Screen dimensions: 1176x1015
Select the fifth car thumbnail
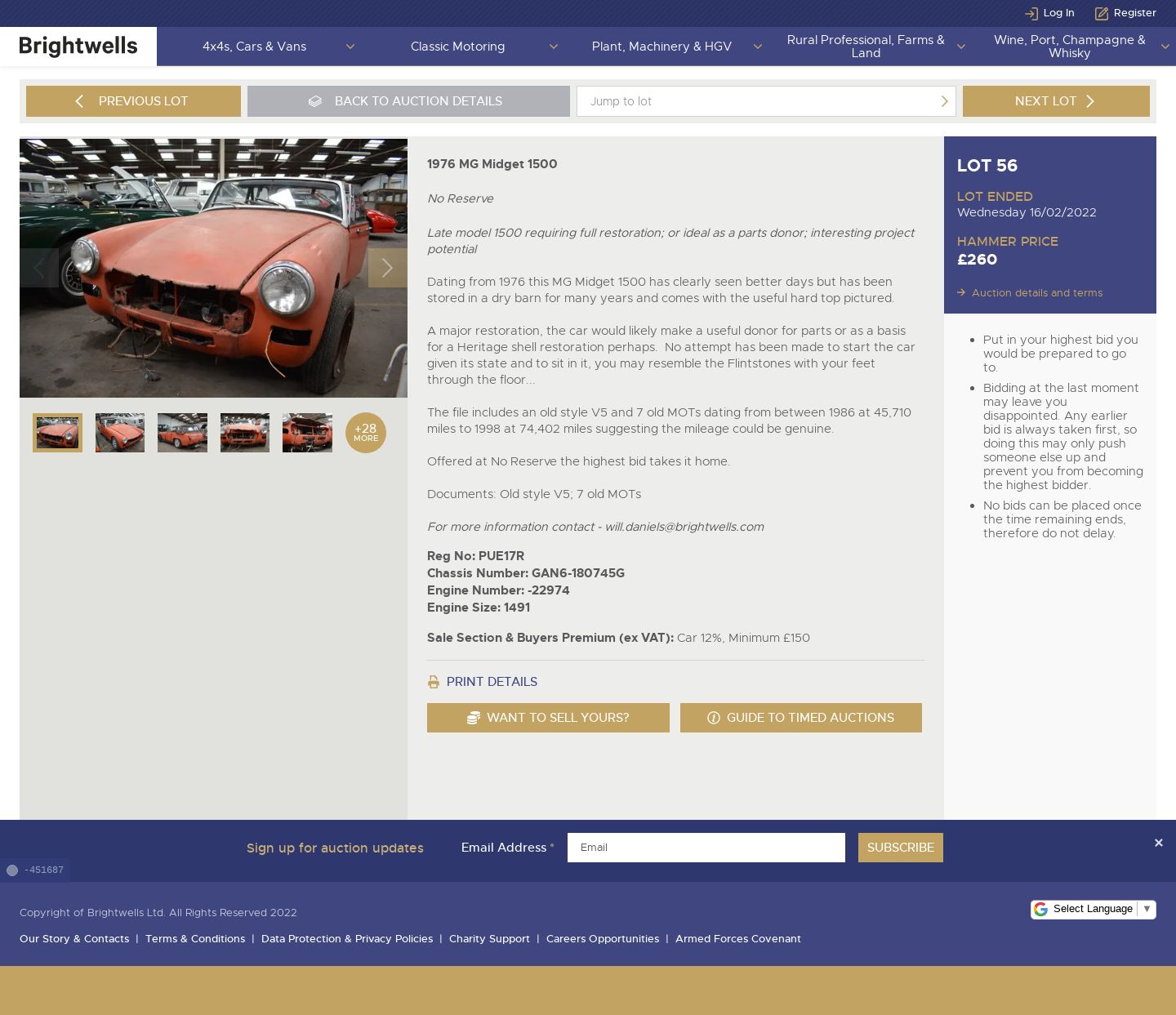[307, 433]
